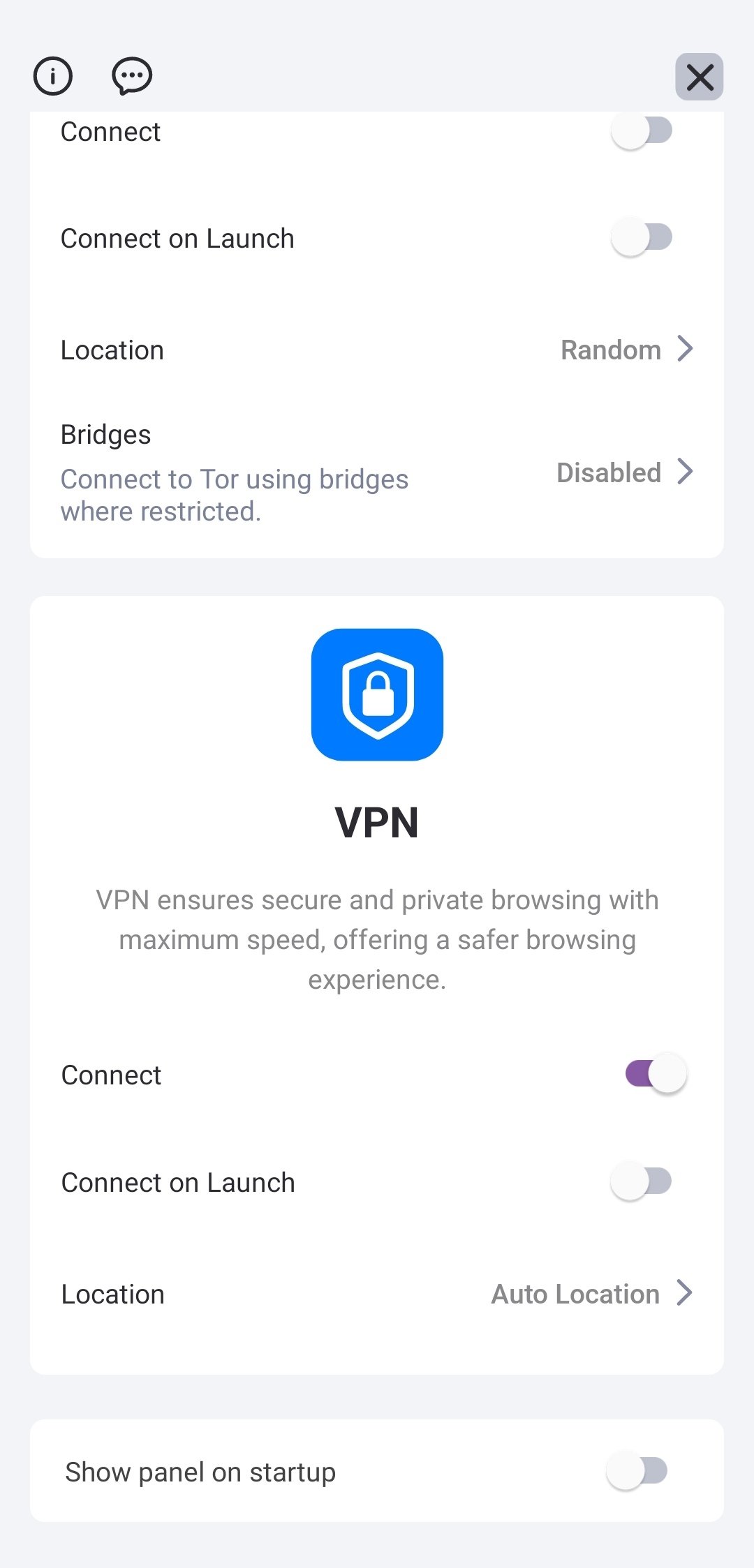Open the Random location option
Image resolution: width=754 pixels, height=1568 pixels.
point(611,350)
